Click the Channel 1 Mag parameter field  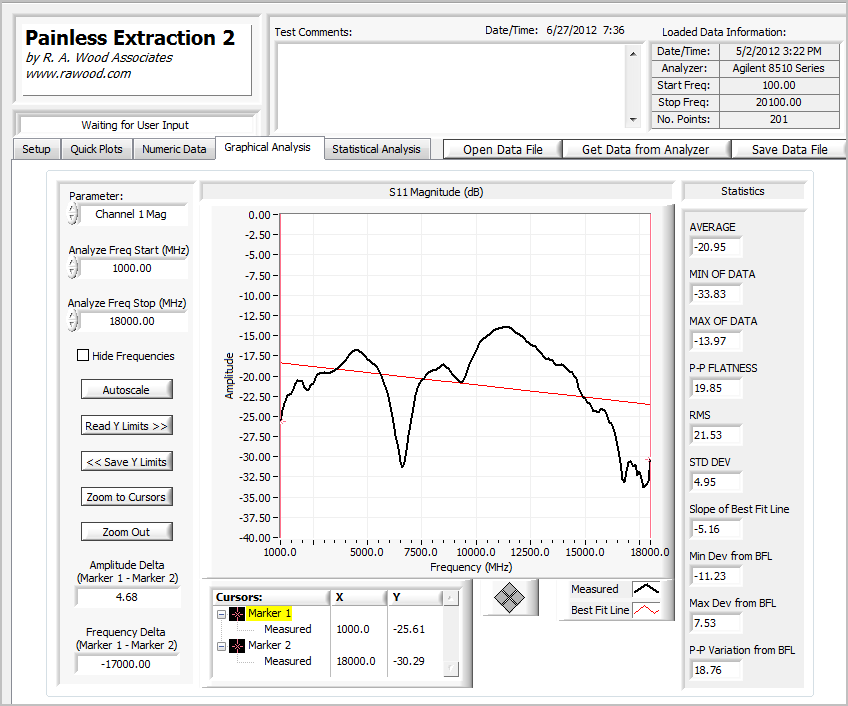pos(133,214)
